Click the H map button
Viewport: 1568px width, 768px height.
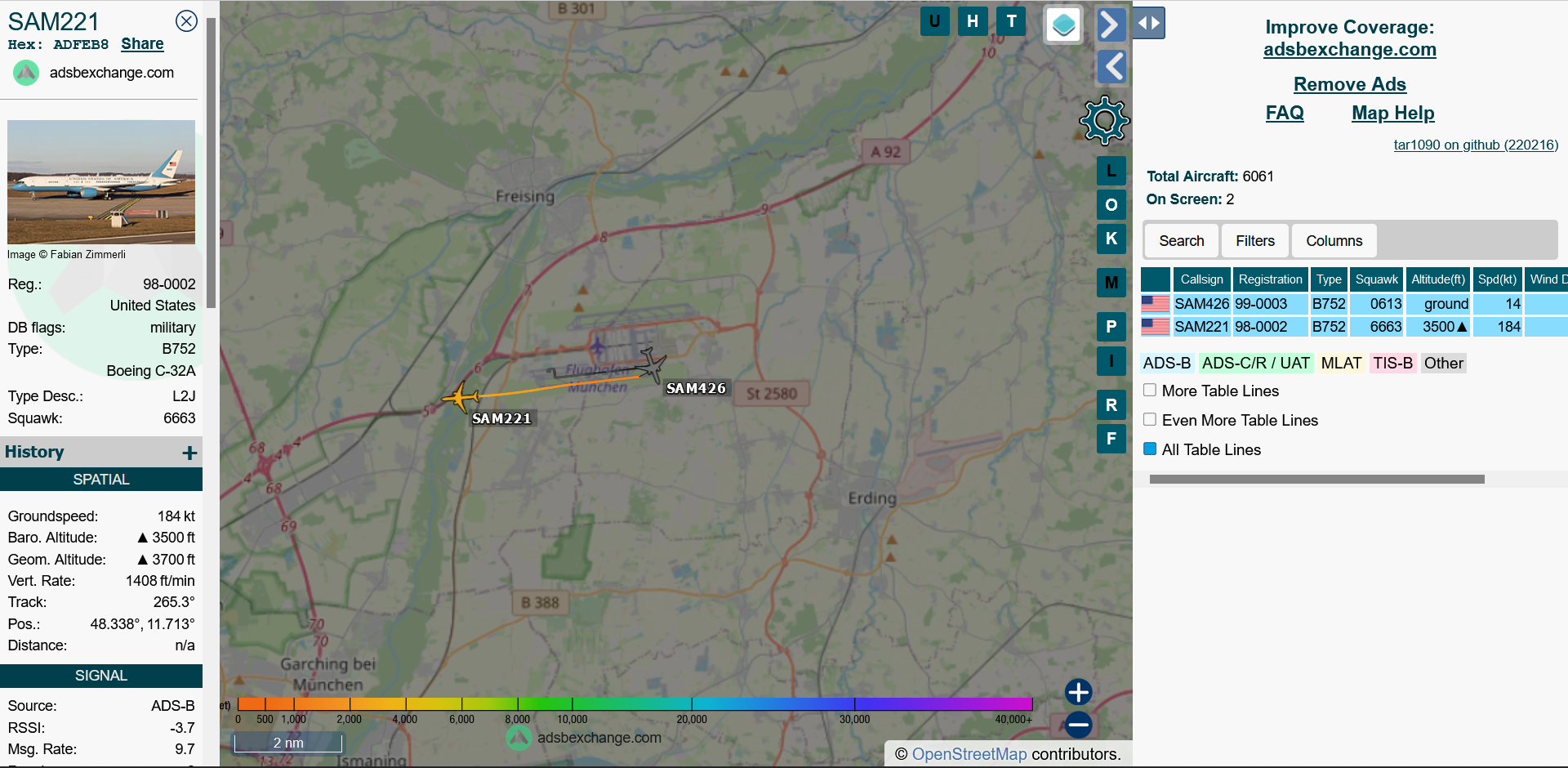(973, 21)
